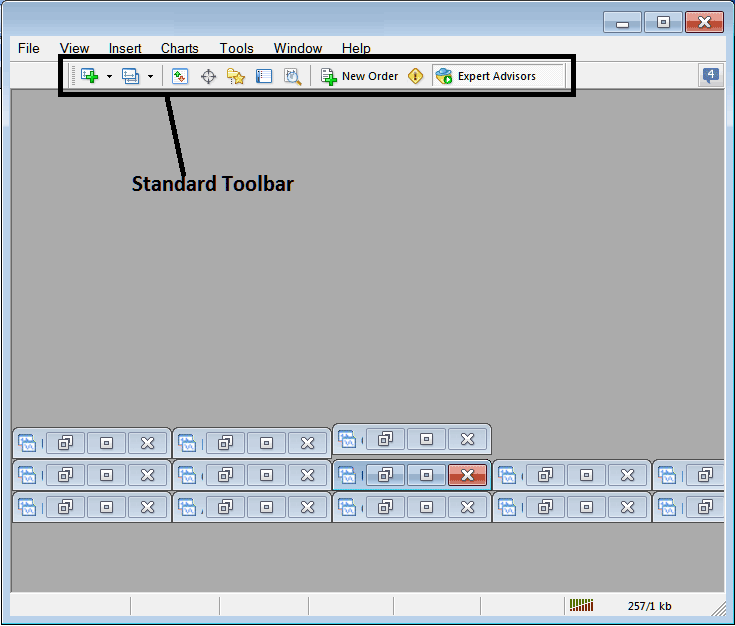
Task: Launch MetaEditor via yellow diamond icon
Action: [415, 76]
